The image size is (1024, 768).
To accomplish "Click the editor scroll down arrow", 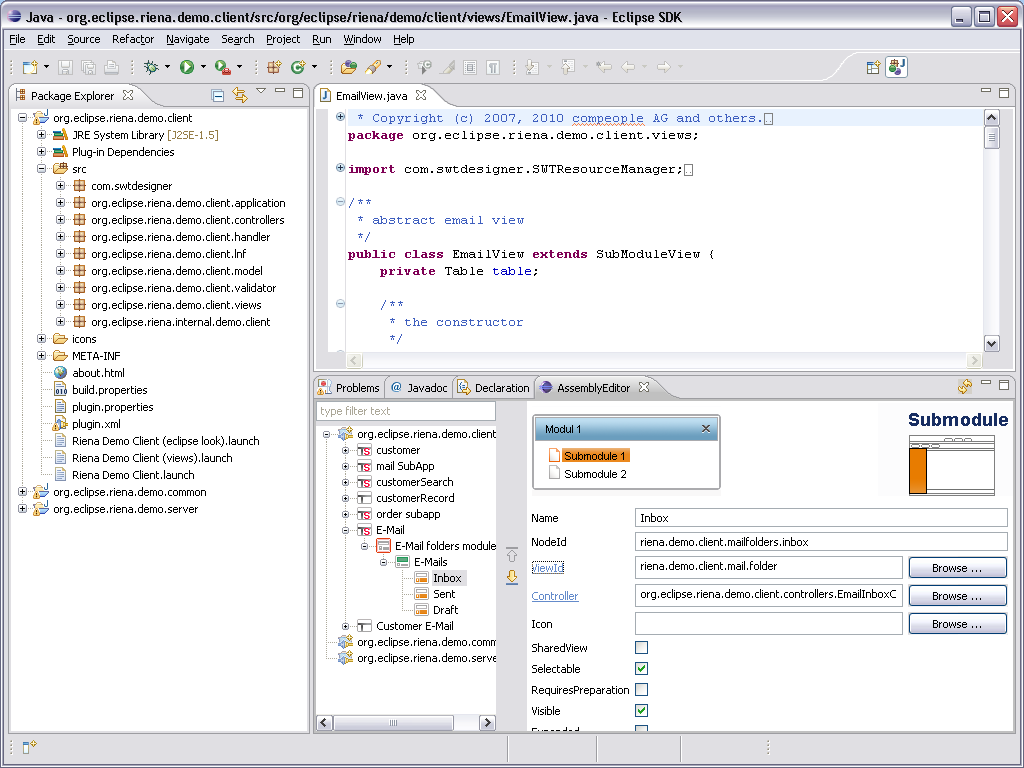I will [991, 344].
